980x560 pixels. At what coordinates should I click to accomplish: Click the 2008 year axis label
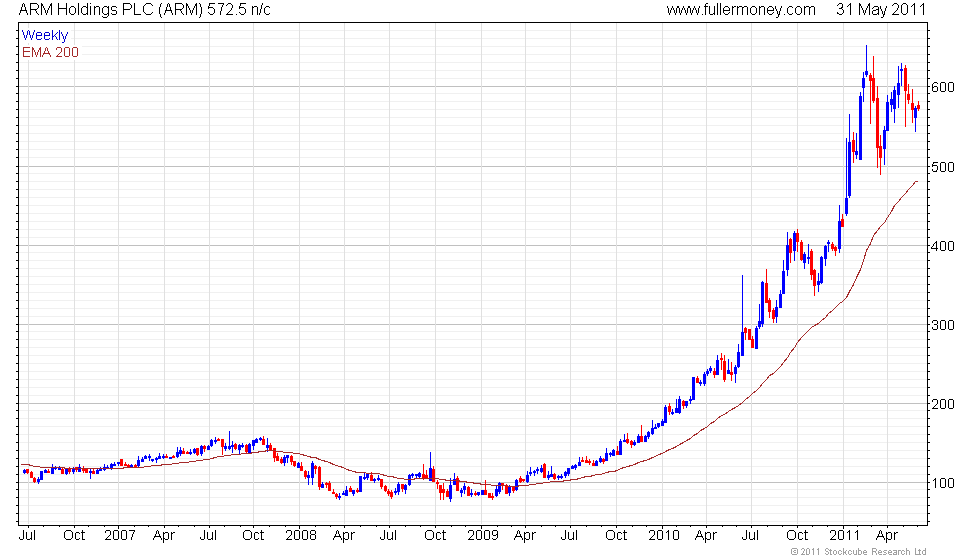(x=301, y=536)
